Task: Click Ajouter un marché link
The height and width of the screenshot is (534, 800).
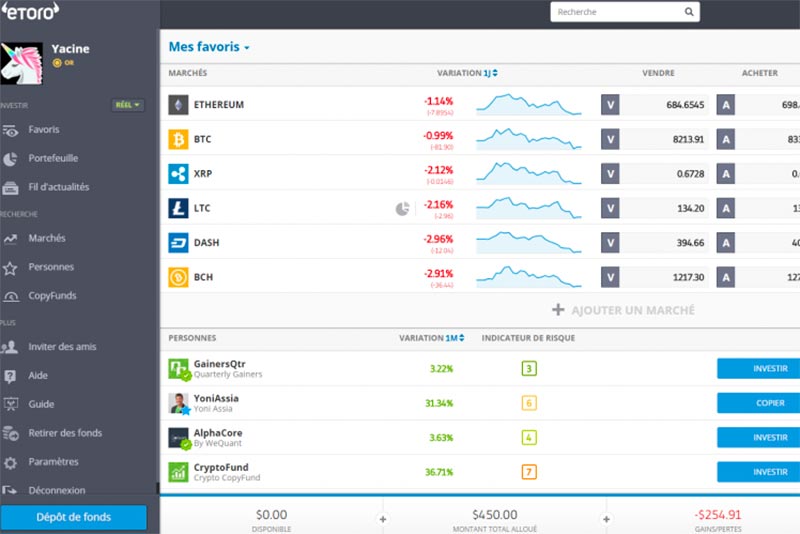Action: [623, 310]
